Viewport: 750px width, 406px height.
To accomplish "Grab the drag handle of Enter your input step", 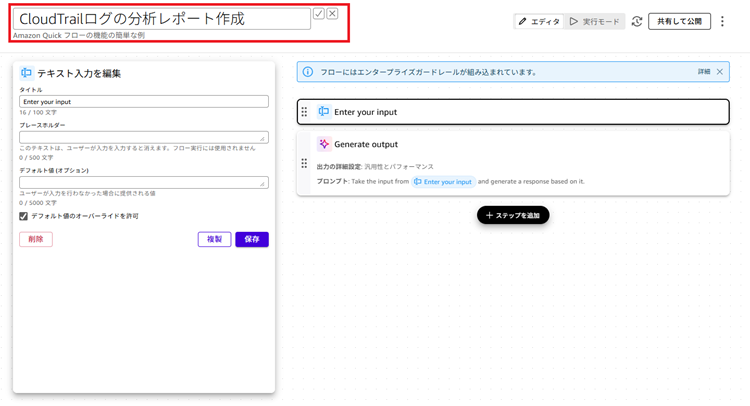I will point(305,112).
